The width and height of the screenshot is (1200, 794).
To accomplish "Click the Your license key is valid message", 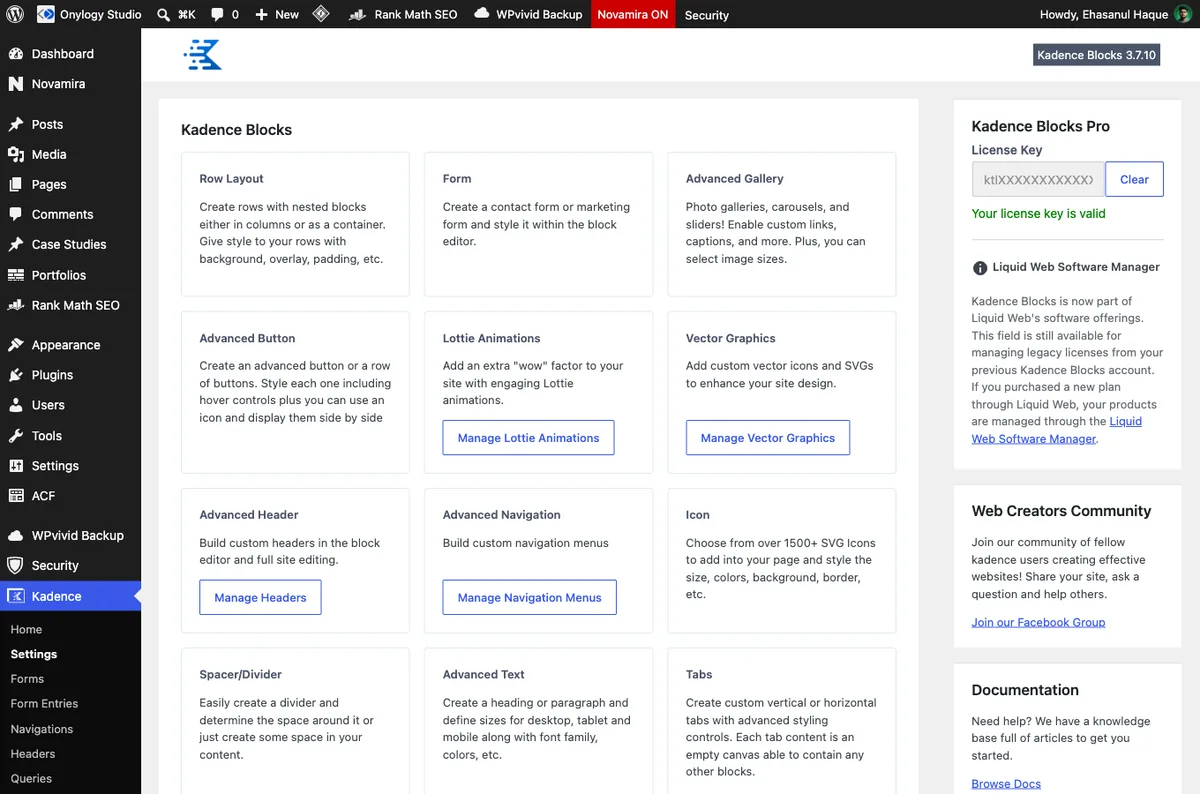I will (1038, 213).
